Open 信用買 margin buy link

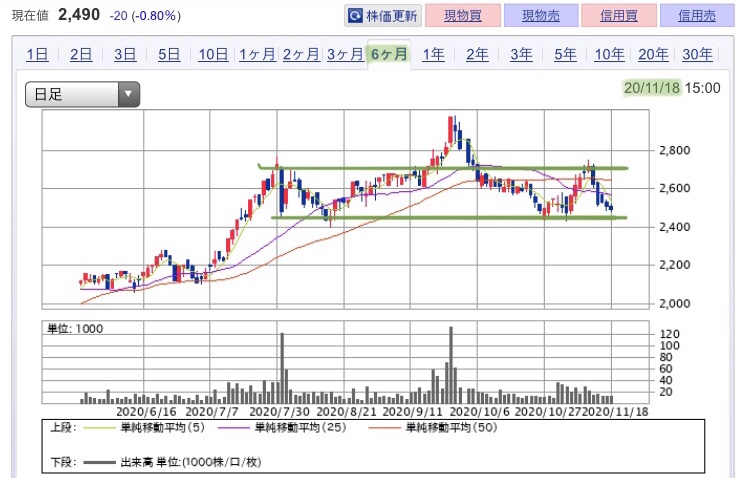click(619, 16)
